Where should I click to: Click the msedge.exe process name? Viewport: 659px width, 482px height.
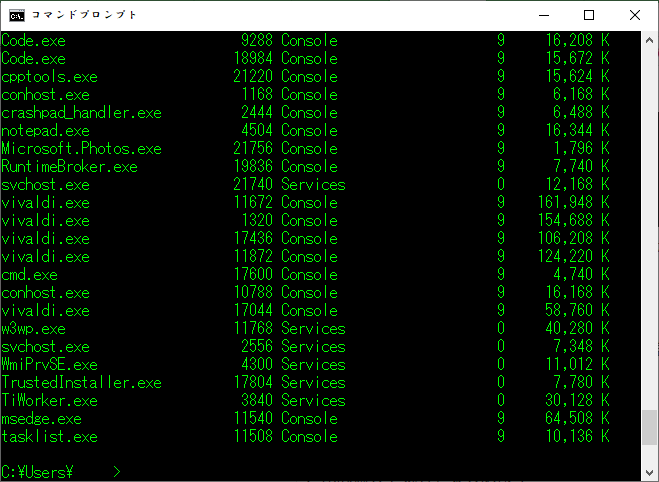coord(41,419)
